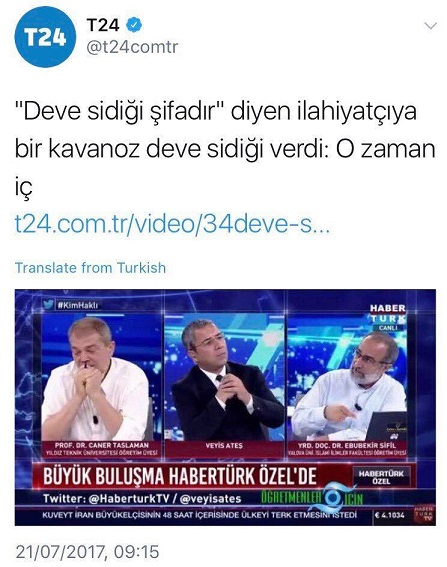Click the Haber Türk Canlı logo
Image resolution: width=447 pixels, height=567 pixels.
[388, 317]
